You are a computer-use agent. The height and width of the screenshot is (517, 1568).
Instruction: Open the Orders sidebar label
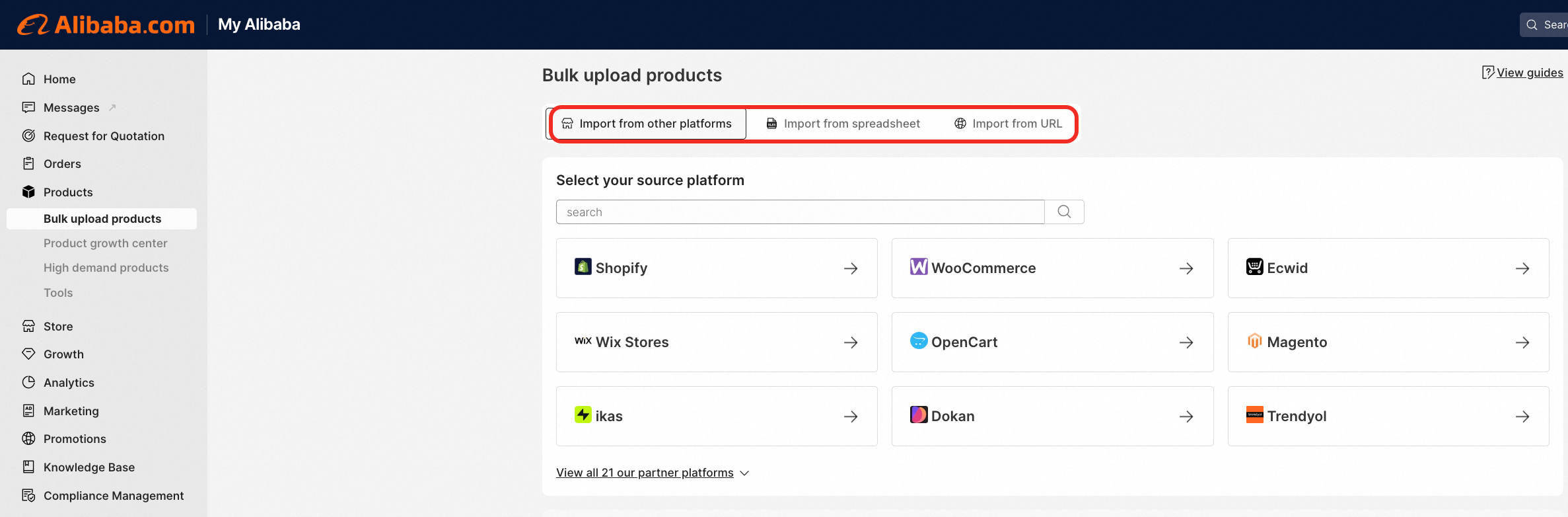click(62, 164)
